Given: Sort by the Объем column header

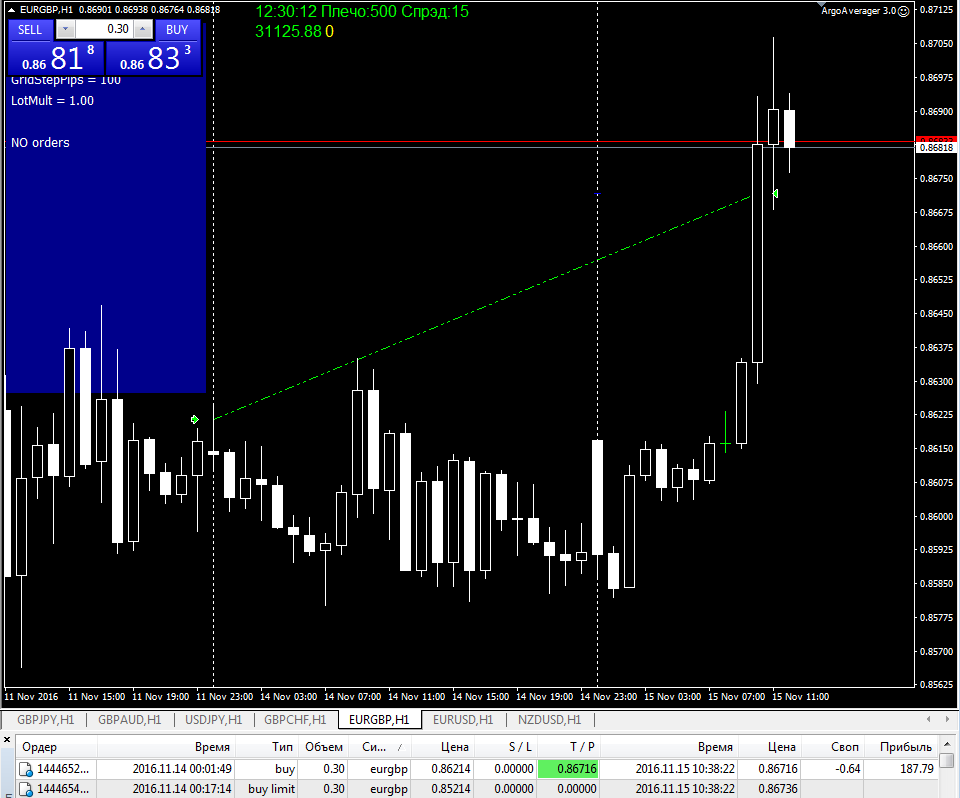Looking at the screenshot, I should (324, 747).
